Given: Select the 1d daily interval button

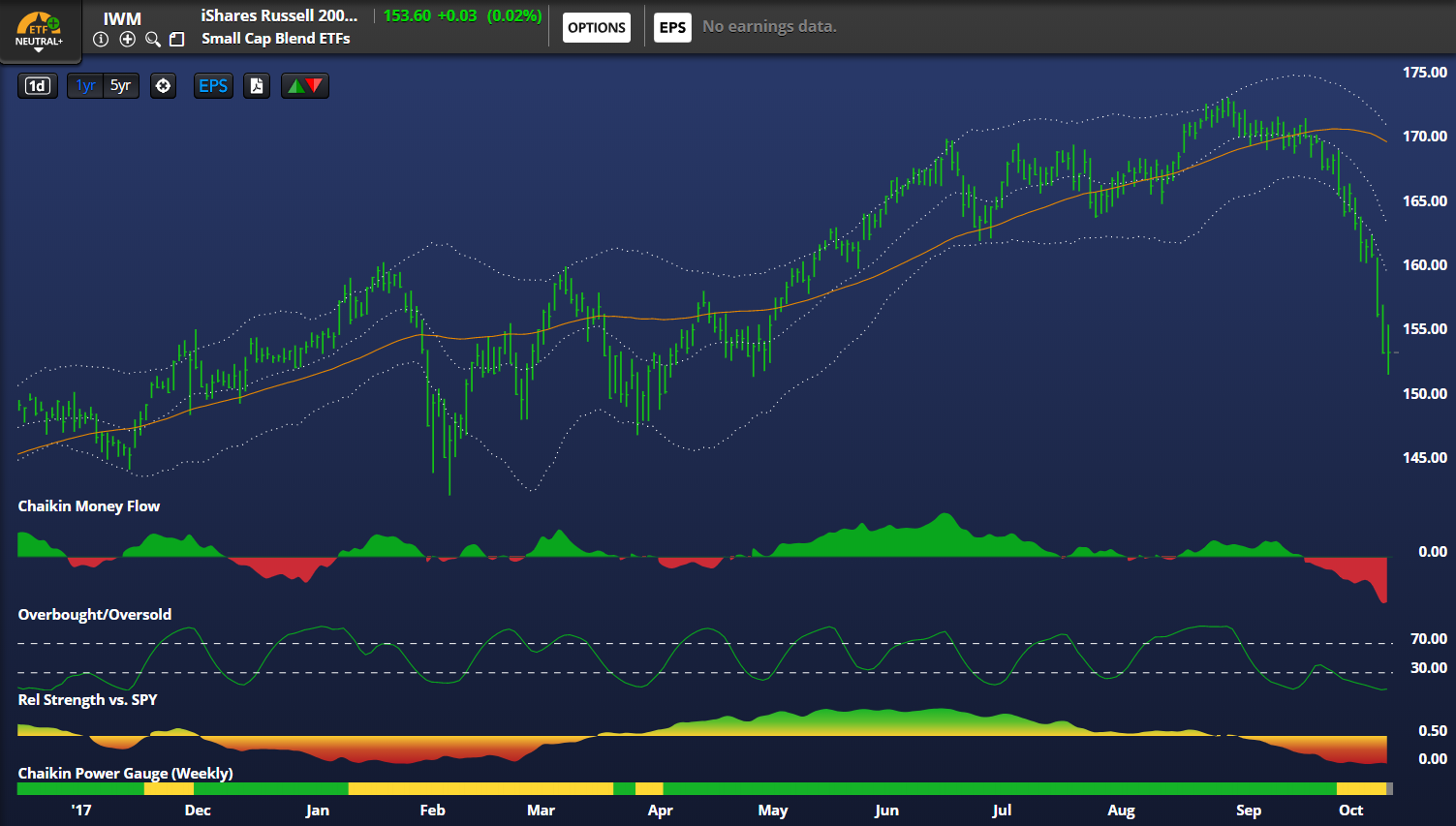Looking at the screenshot, I should 37,86.
